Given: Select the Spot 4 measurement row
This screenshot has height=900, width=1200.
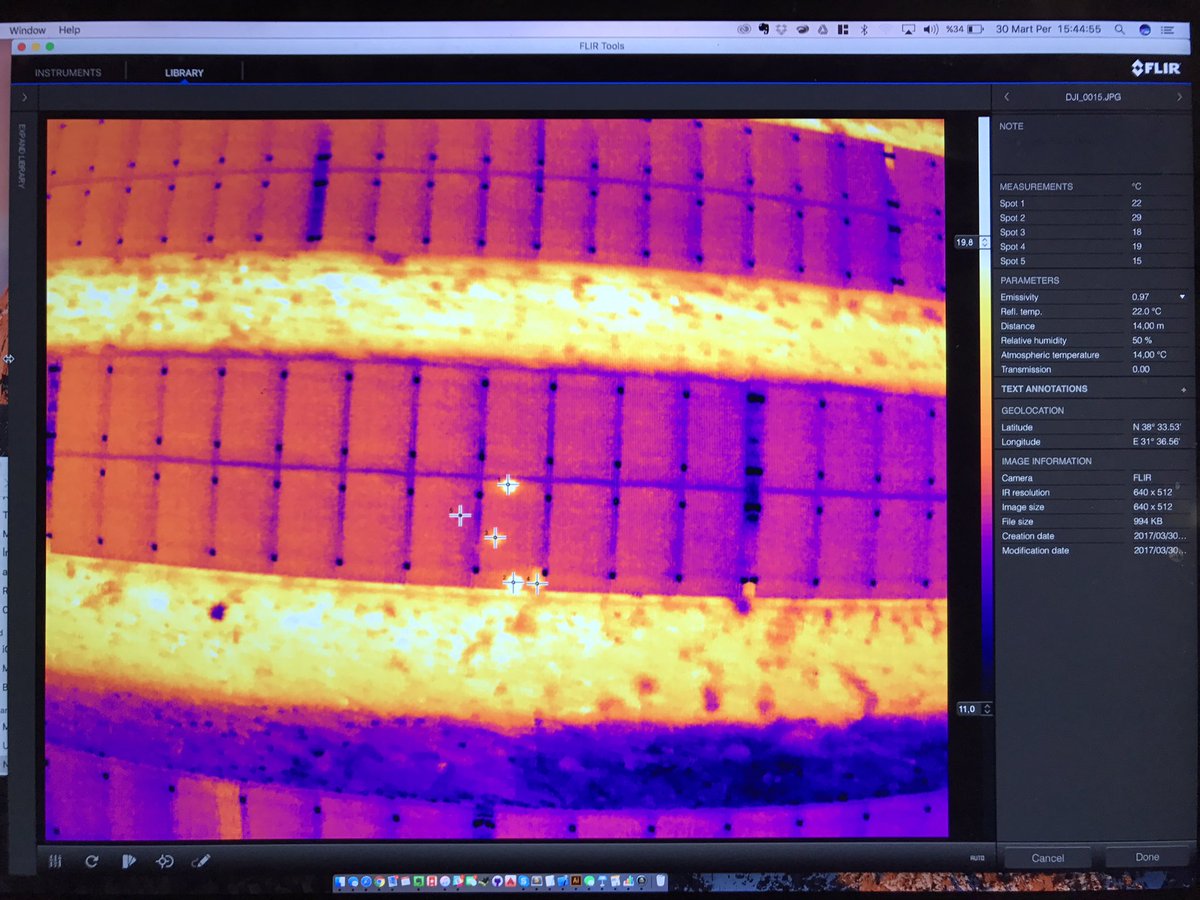Looking at the screenshot, I should 1092,246.
